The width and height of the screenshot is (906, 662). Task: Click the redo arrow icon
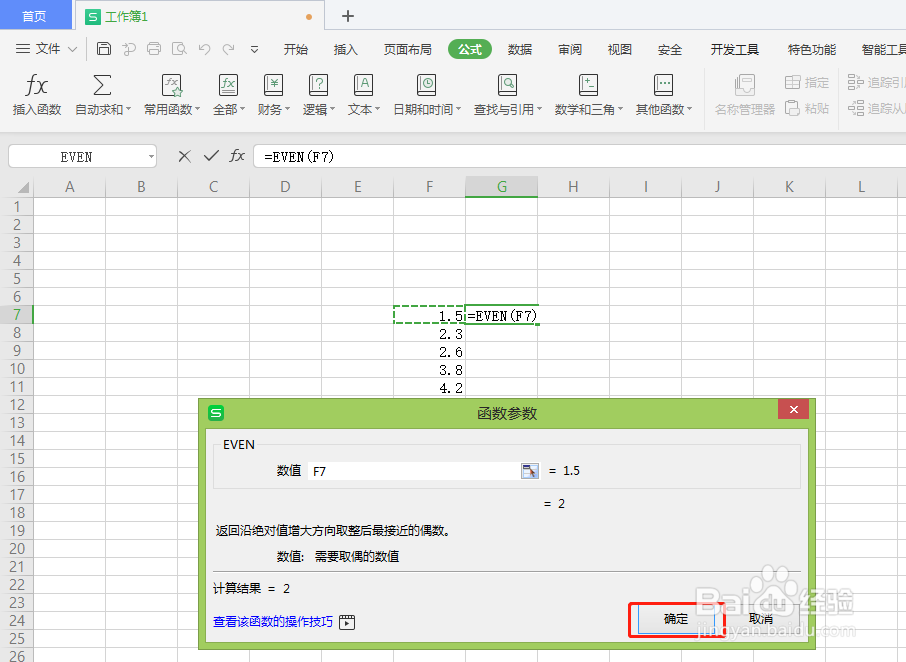[x=229, y=49]
